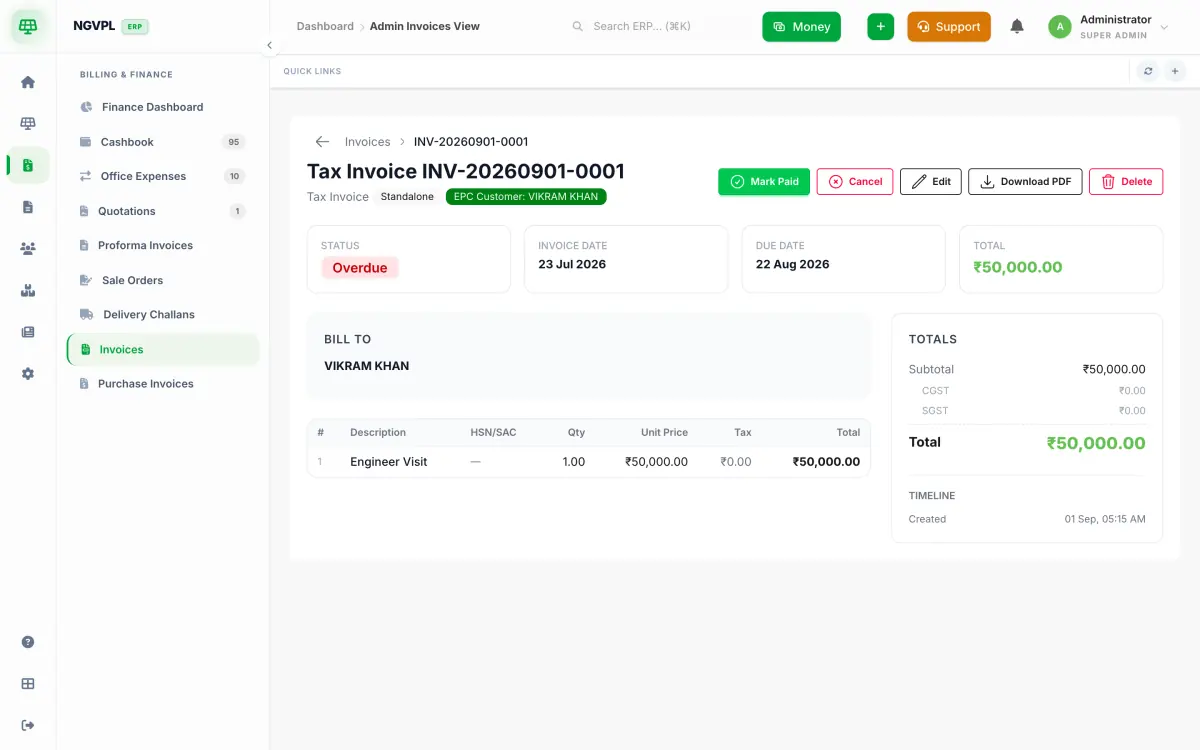
Task: Open Proforma Invoices in the sidebar
Action: (163, 245)
